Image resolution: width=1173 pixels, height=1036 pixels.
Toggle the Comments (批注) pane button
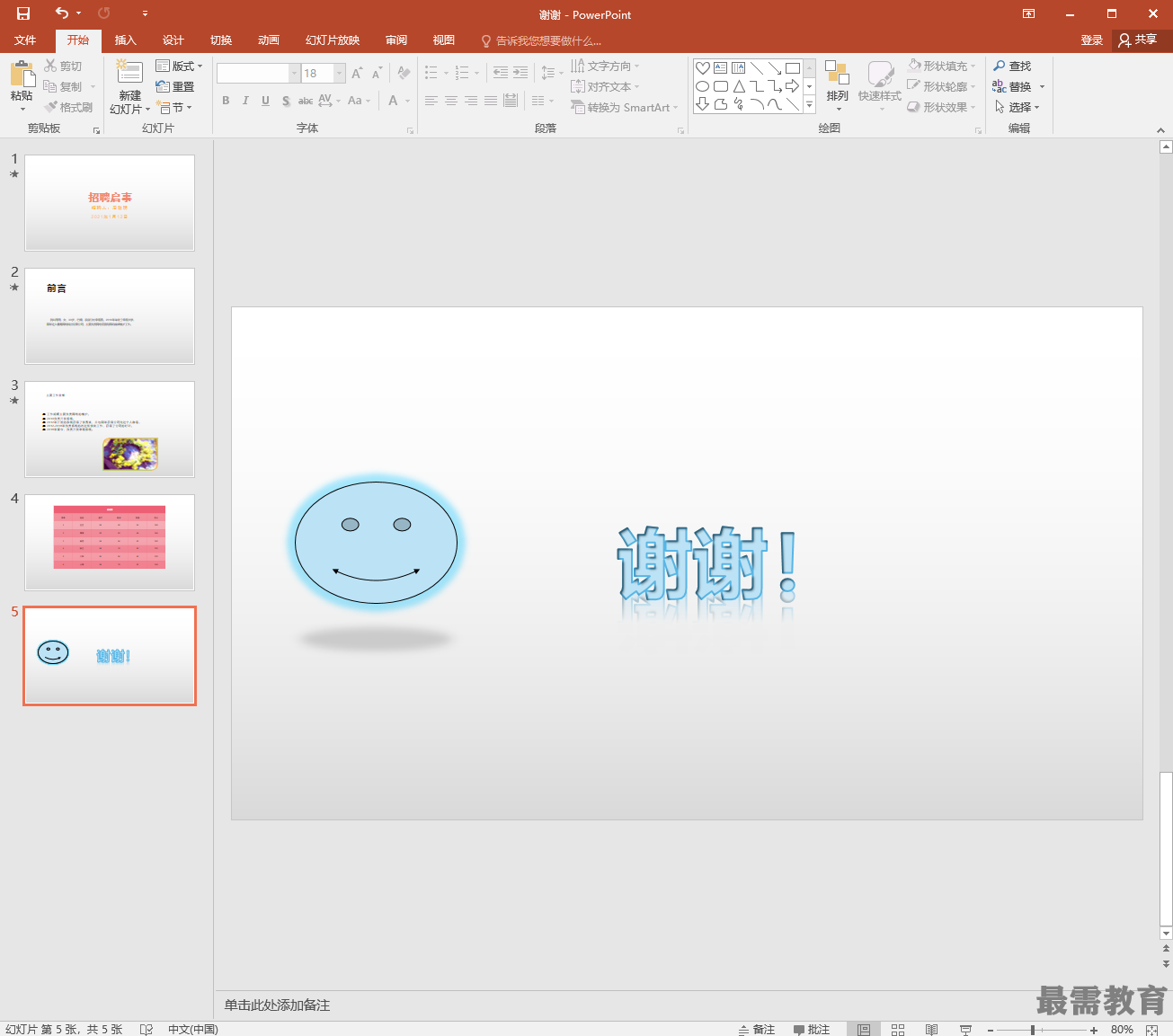pyautogui.click(x=812, y=1030)
